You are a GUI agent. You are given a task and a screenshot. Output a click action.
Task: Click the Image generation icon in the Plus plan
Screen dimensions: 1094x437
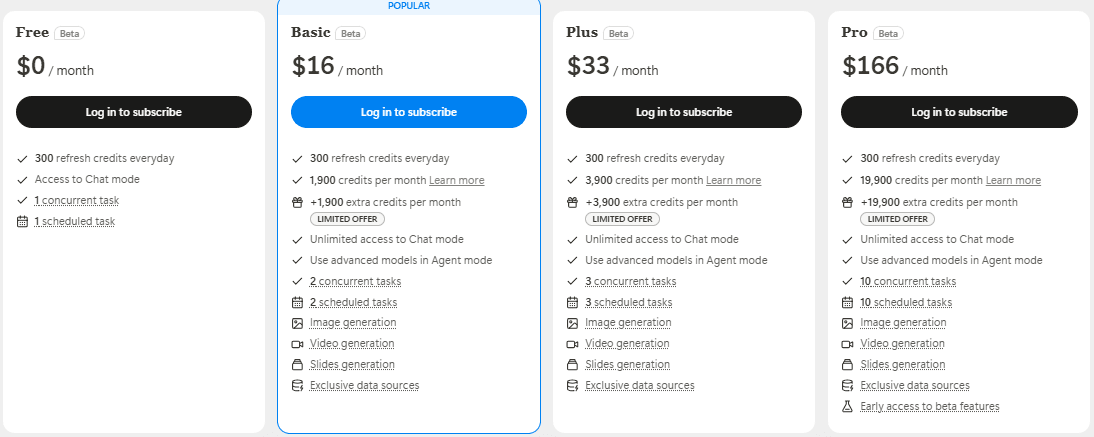click(572, 323)
